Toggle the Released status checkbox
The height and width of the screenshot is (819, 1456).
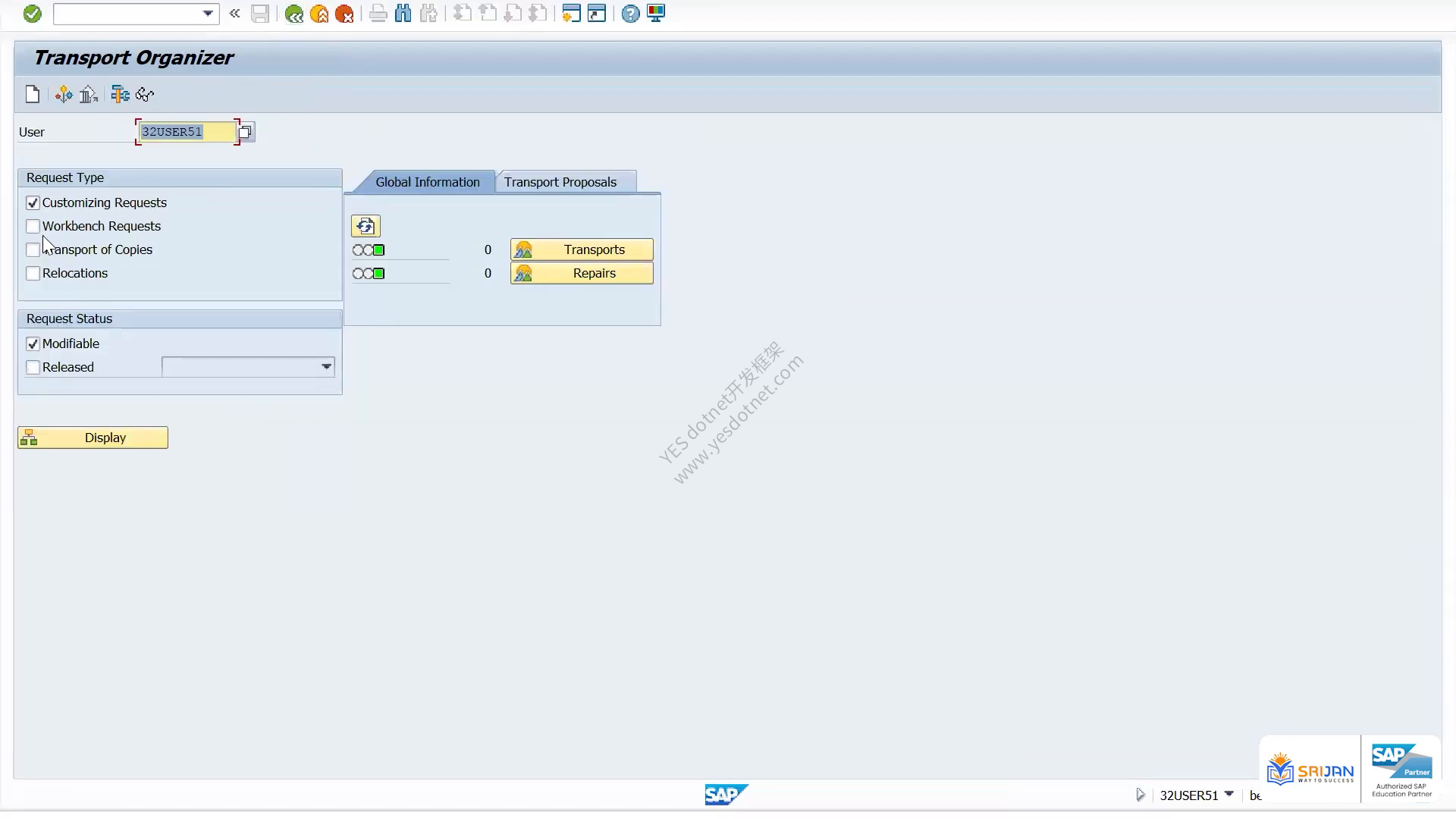click(33, 367)
